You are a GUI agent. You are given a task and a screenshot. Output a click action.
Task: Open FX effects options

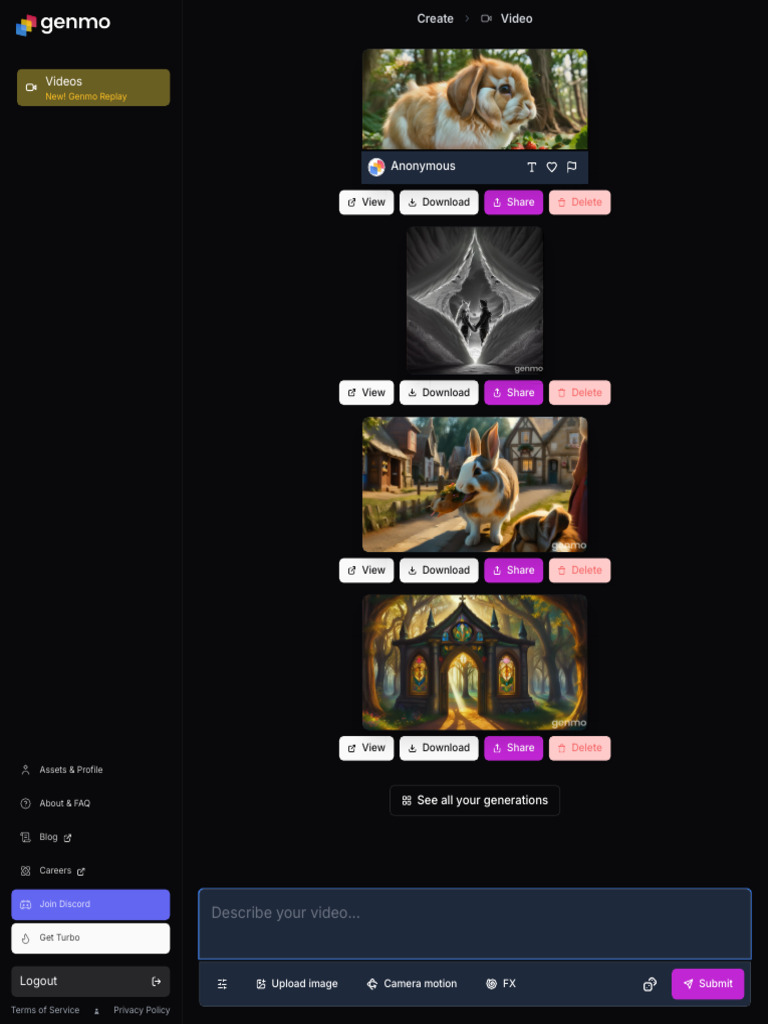point(501,984)
